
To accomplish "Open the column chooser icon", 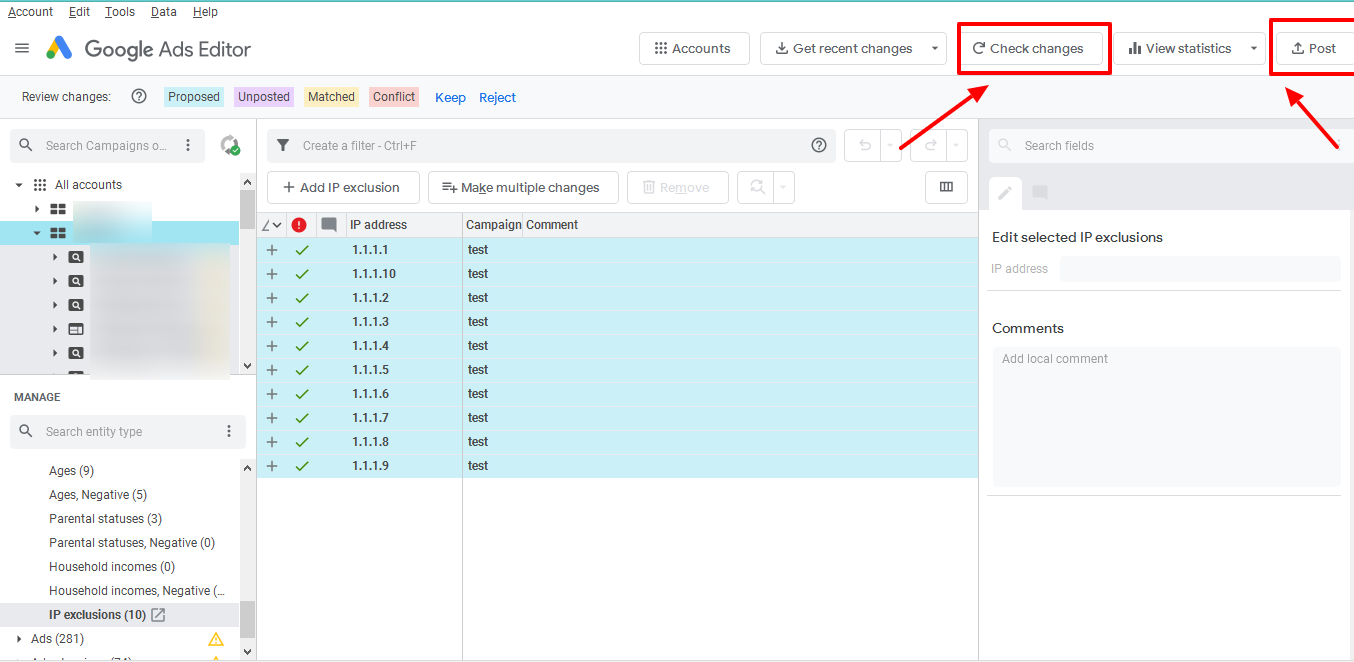I will (x=946, y=187).
